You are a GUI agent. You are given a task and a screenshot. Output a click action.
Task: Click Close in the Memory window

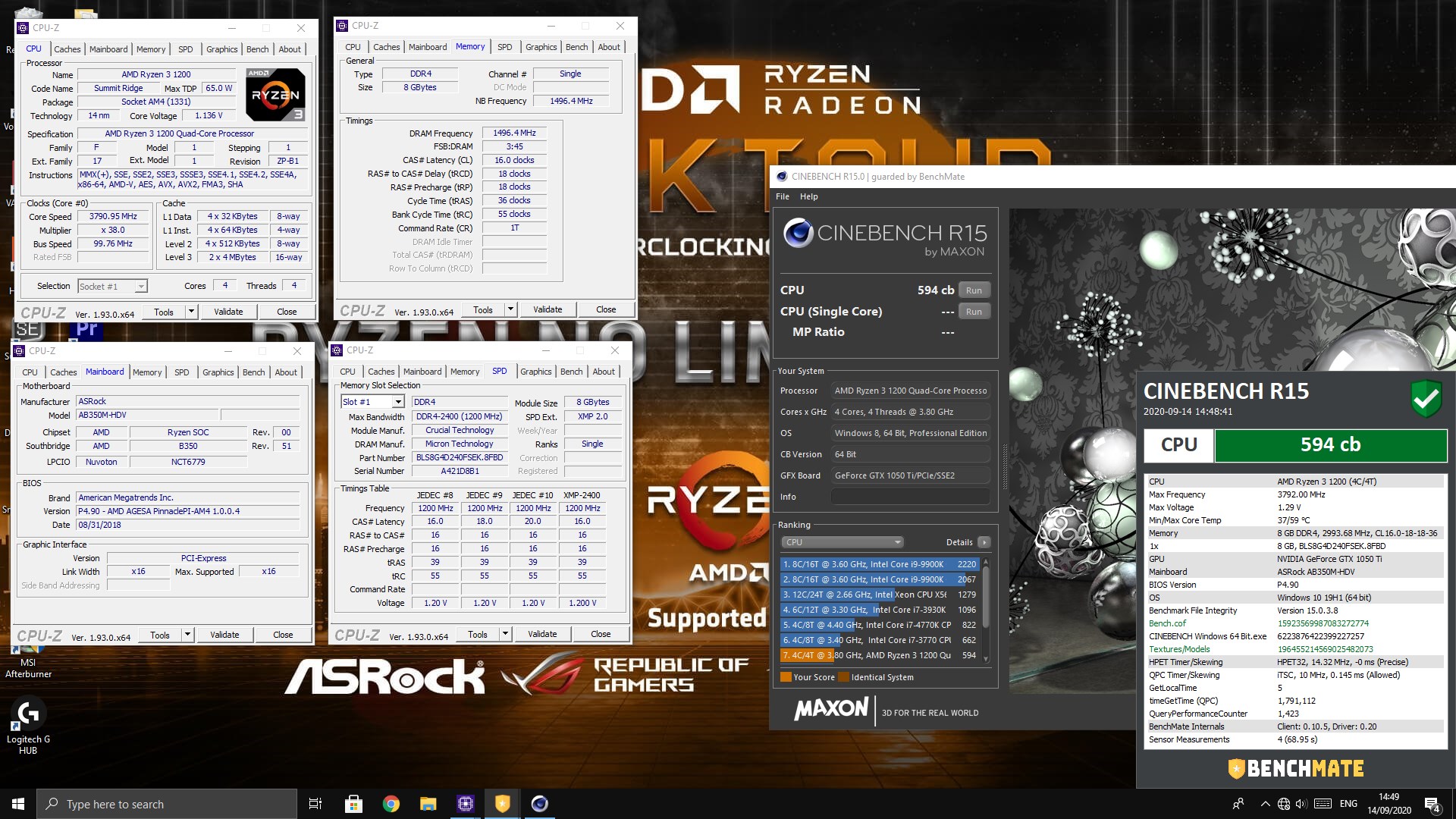pos(606,309)
